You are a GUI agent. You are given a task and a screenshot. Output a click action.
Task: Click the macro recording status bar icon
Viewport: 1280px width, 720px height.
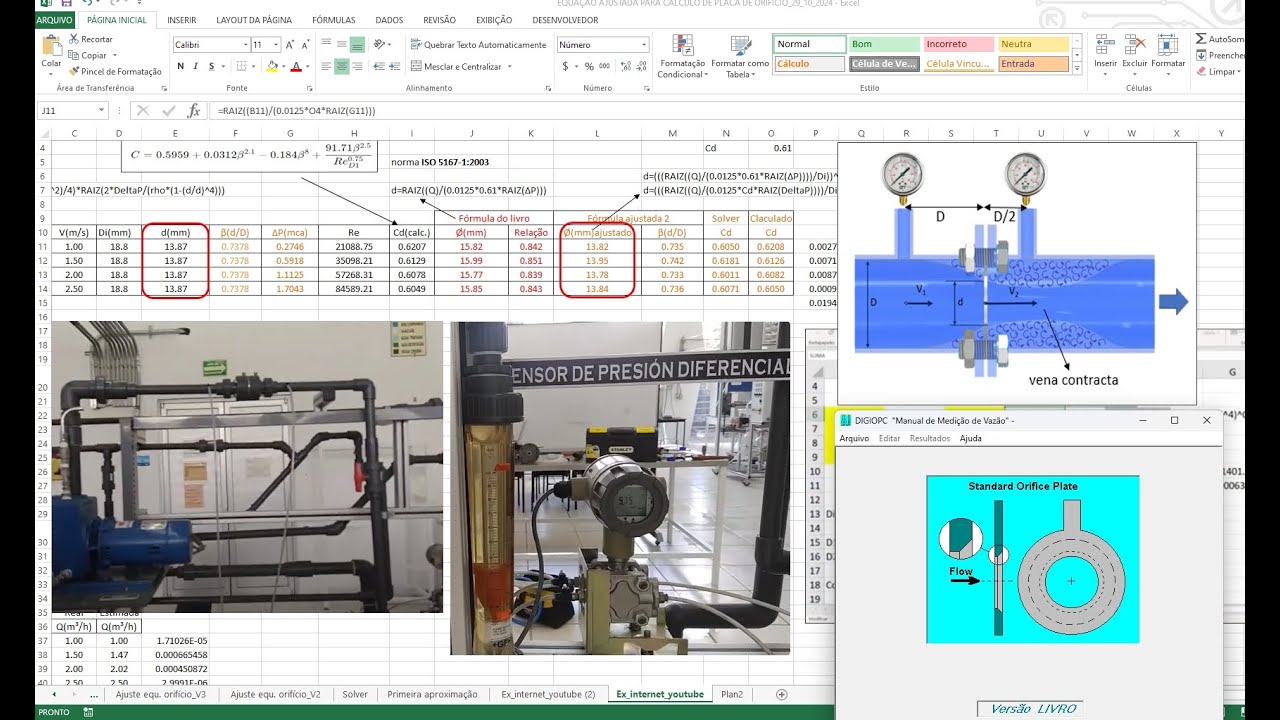click(89, 712)
